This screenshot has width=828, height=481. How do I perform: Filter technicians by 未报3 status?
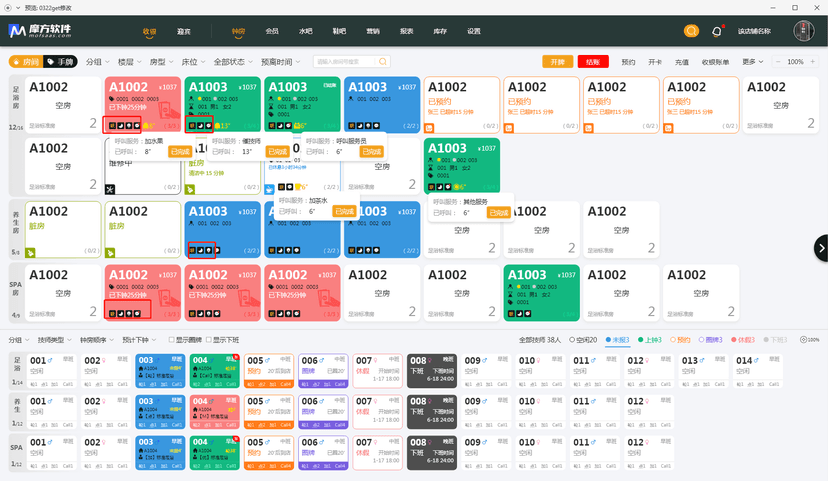point(617,339)
